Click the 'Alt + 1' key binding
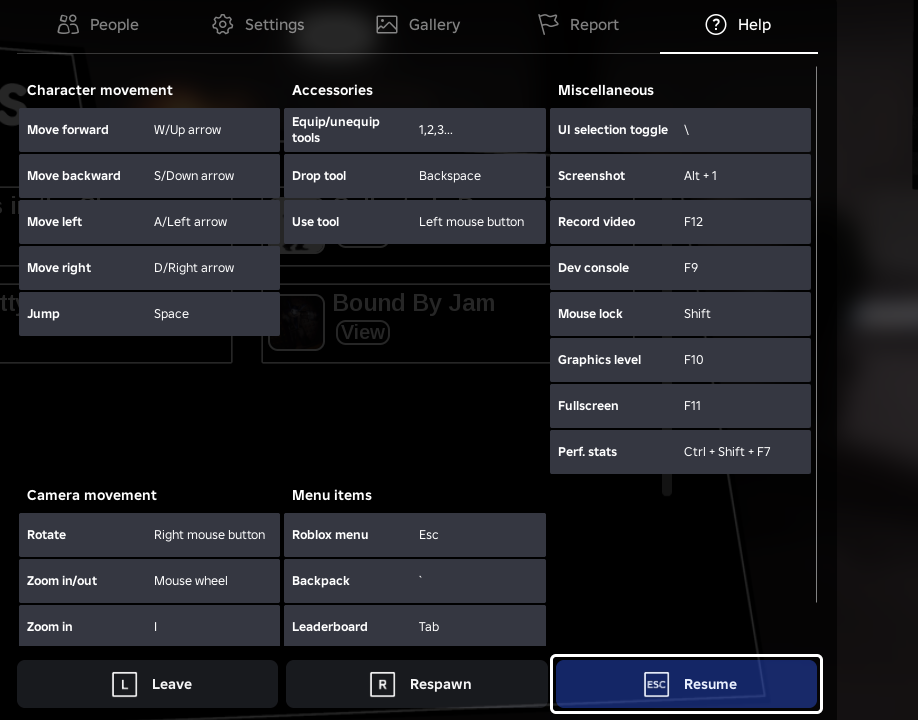This screenshot has width=918, height=720. [700, 176]
